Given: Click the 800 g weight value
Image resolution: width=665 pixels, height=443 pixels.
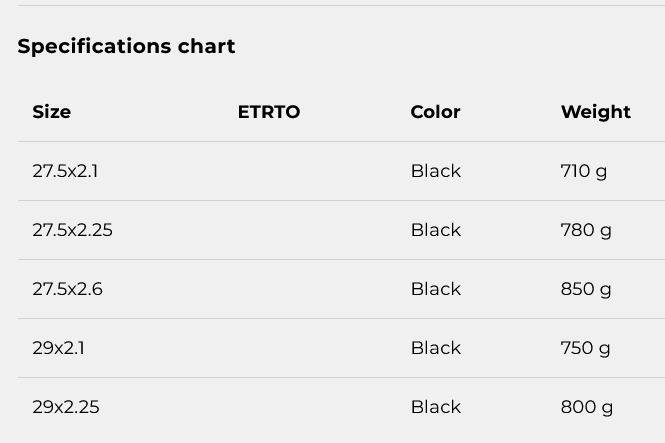Looking at the screenshot, I should pos(587,407).
